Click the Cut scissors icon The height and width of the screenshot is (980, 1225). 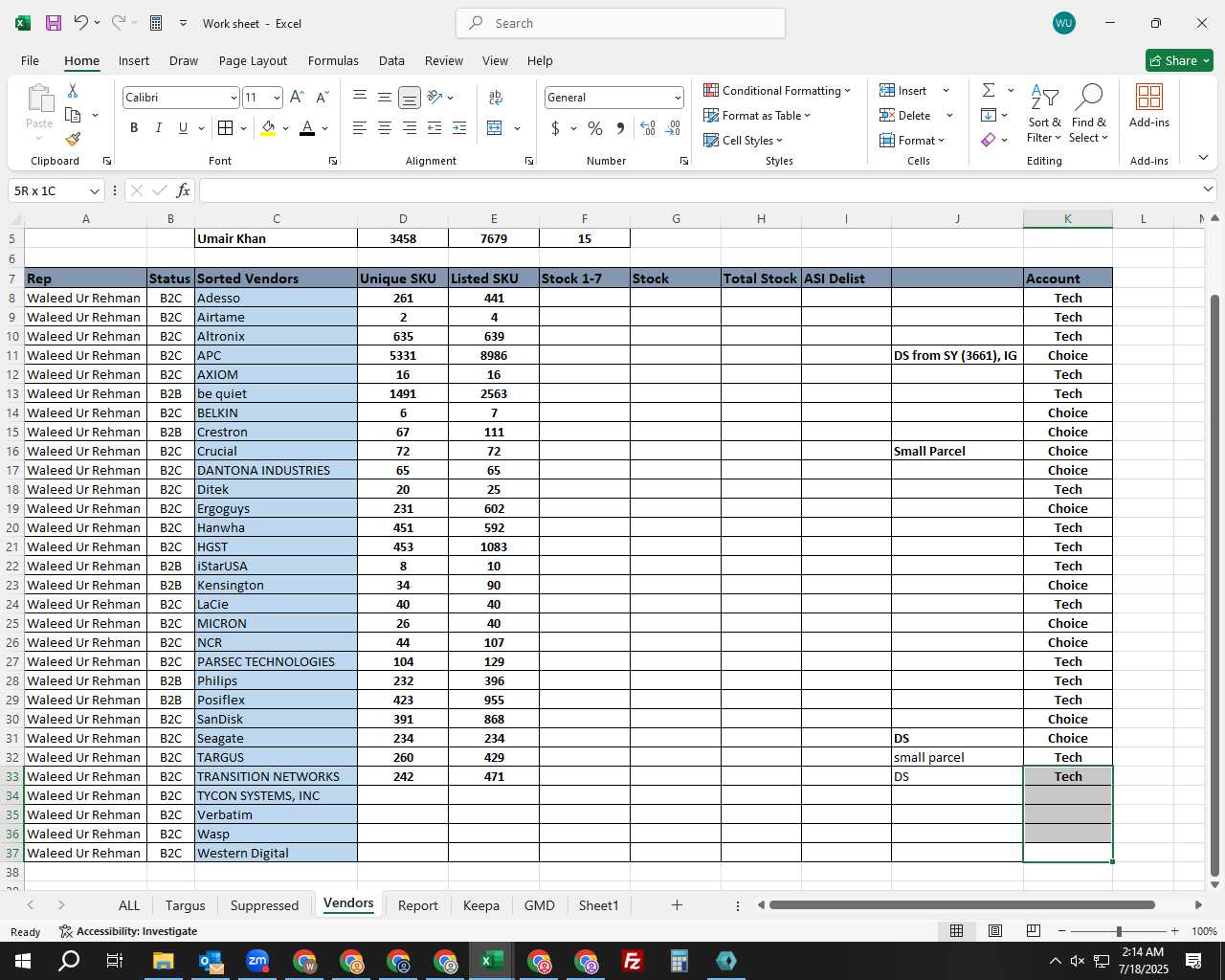(x=73, y=90)
